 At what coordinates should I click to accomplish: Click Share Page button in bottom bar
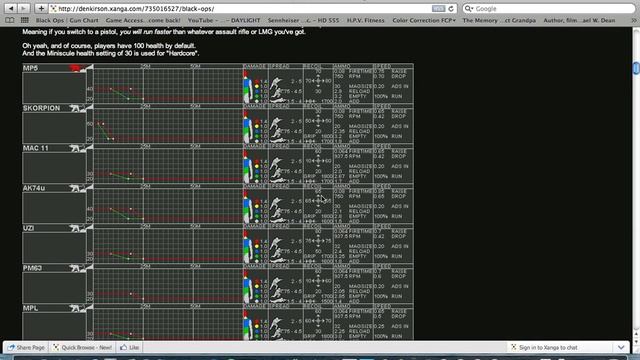pyautogui.click(x=26, y=347)
